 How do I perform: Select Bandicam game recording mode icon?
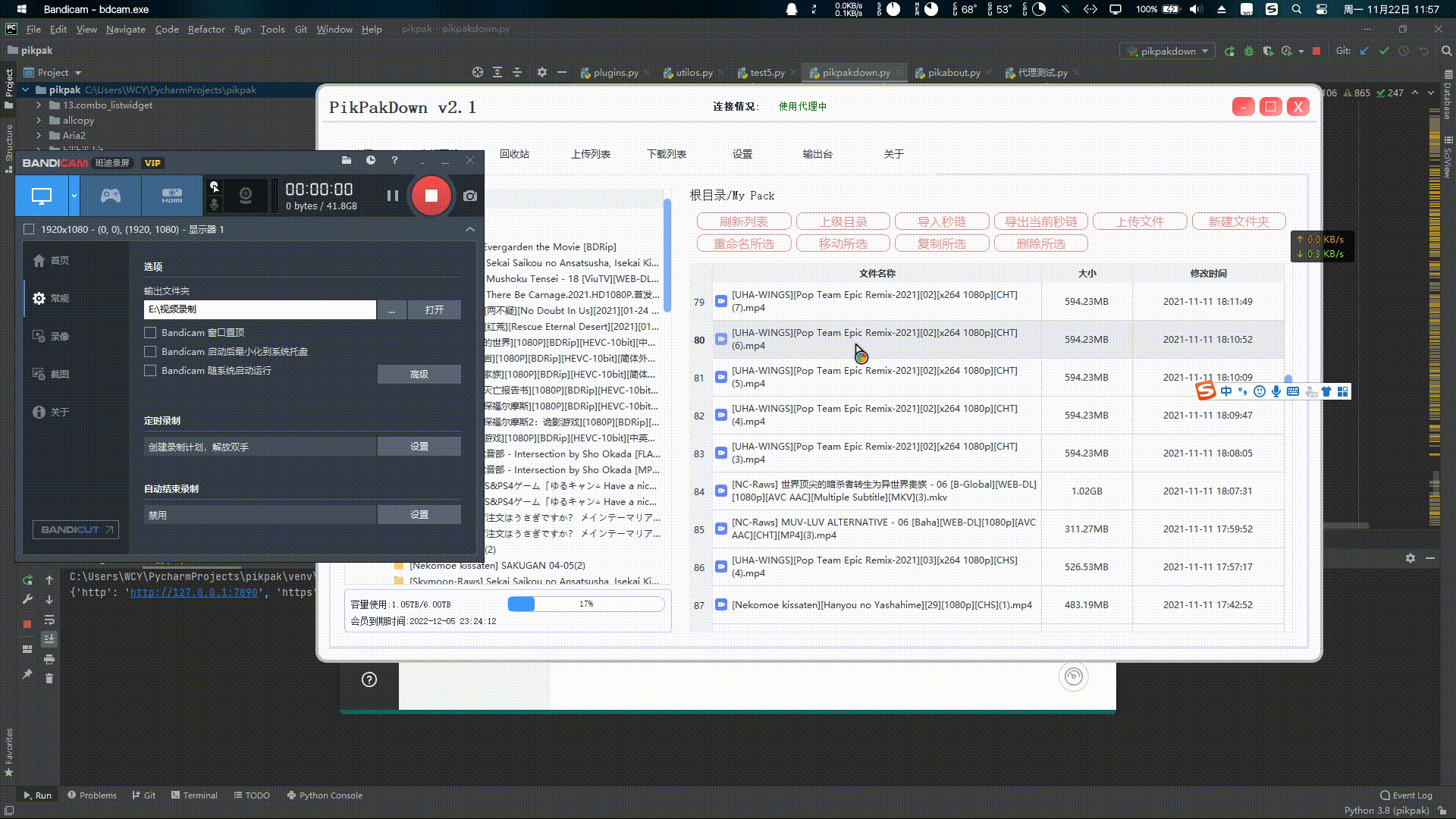[111, 196]
